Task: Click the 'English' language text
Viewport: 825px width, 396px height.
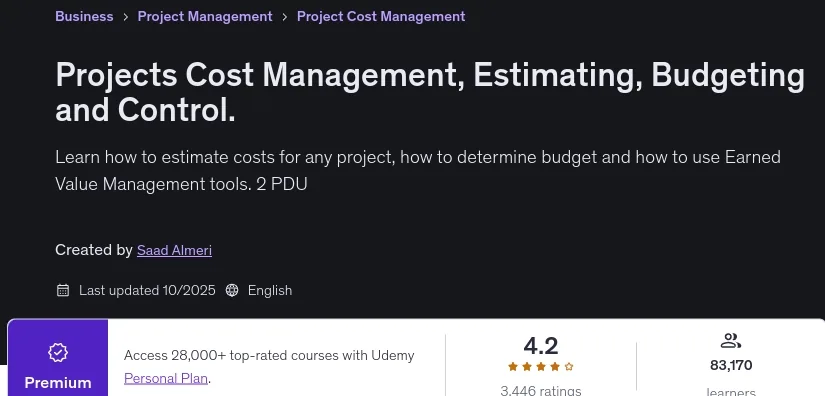Action: [x=270, y=290]
